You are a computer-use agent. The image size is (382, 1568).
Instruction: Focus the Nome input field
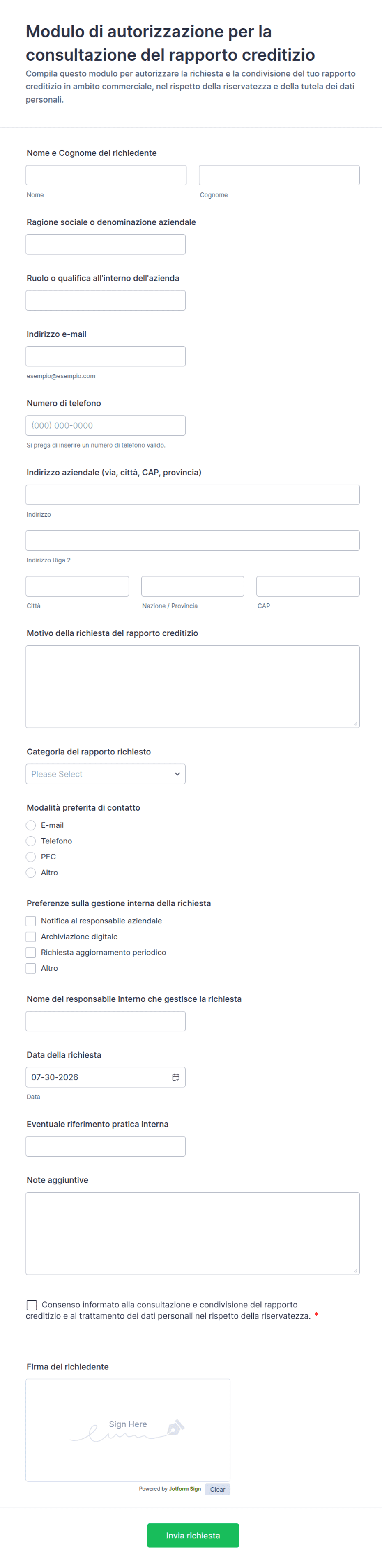[106, 175]
